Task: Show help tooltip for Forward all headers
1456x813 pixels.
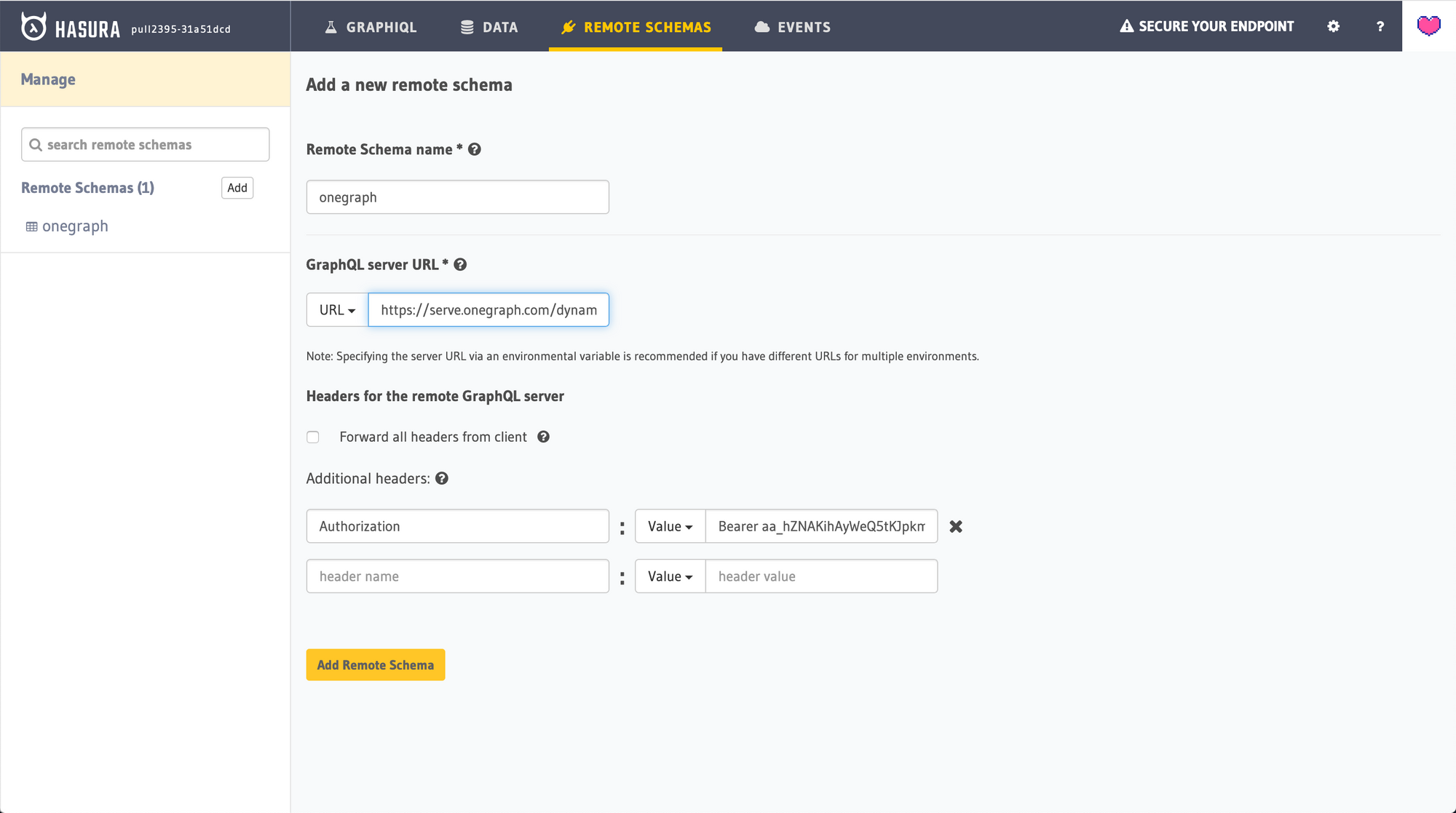Action: tap(543, 437)
